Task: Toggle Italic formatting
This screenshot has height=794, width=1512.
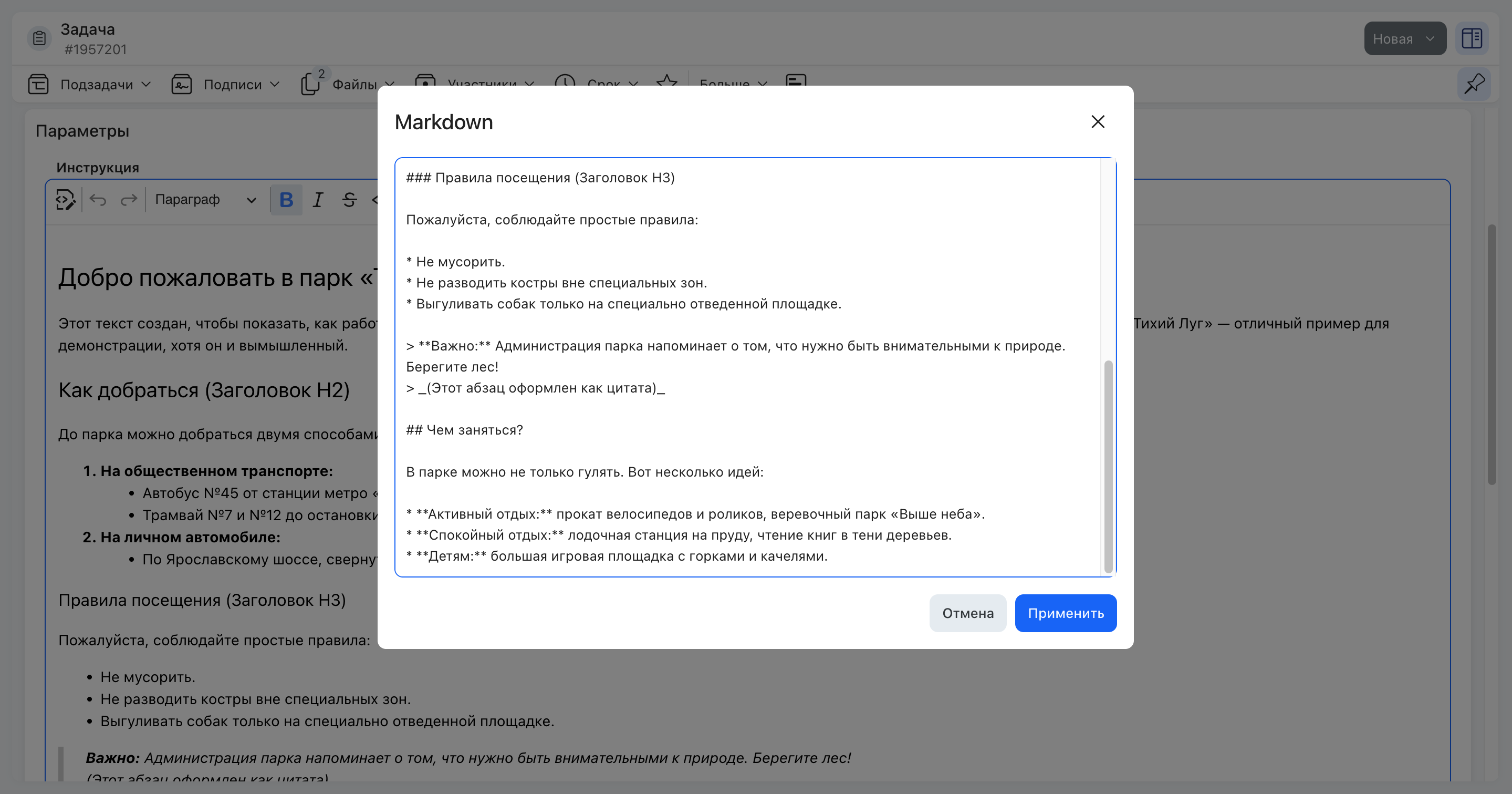Action: coord(318,200)
